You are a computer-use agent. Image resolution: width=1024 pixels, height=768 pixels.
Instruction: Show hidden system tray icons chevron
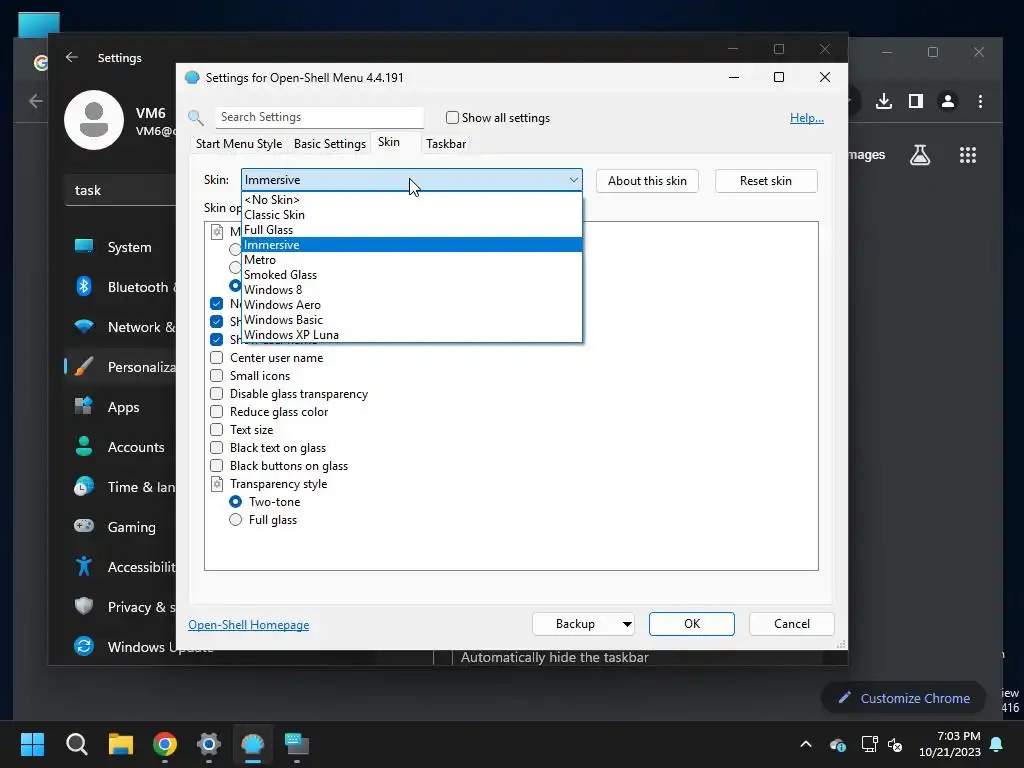[x=806, y=744]
